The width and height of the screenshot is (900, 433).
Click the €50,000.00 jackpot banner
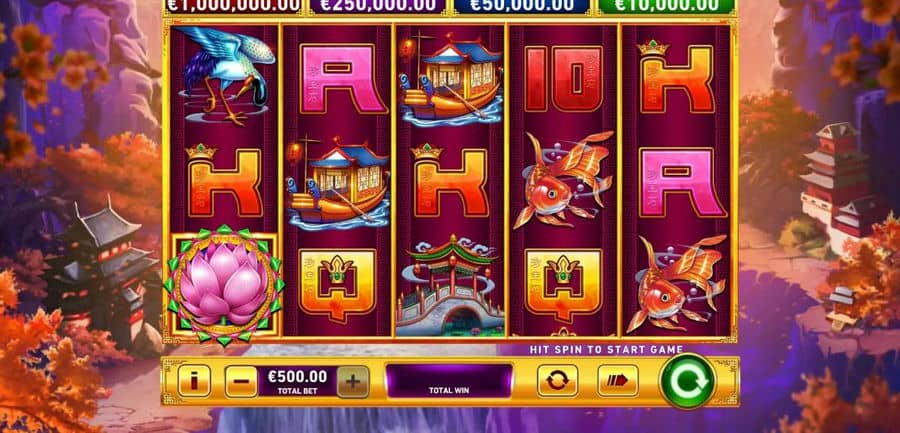pyautogui.click(x=522, y=5)
